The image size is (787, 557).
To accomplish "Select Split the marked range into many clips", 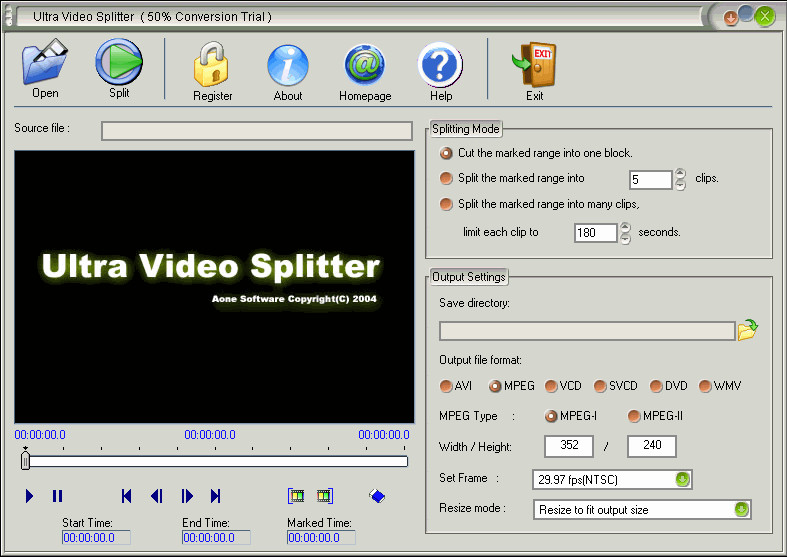I will pos(446,204).
